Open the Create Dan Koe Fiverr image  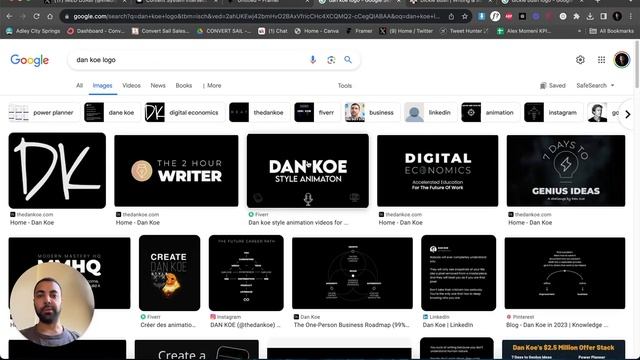click(x=169, y=273)
